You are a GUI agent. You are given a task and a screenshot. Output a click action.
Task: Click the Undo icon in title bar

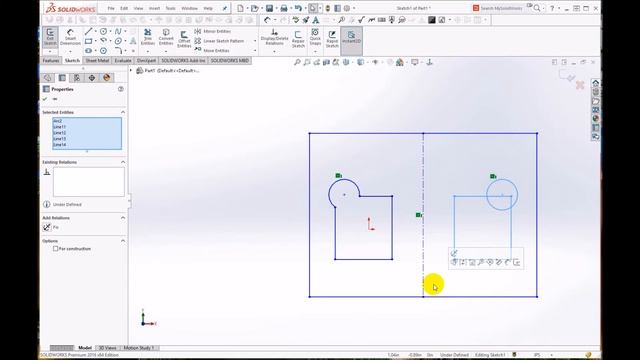pos(298,8)
